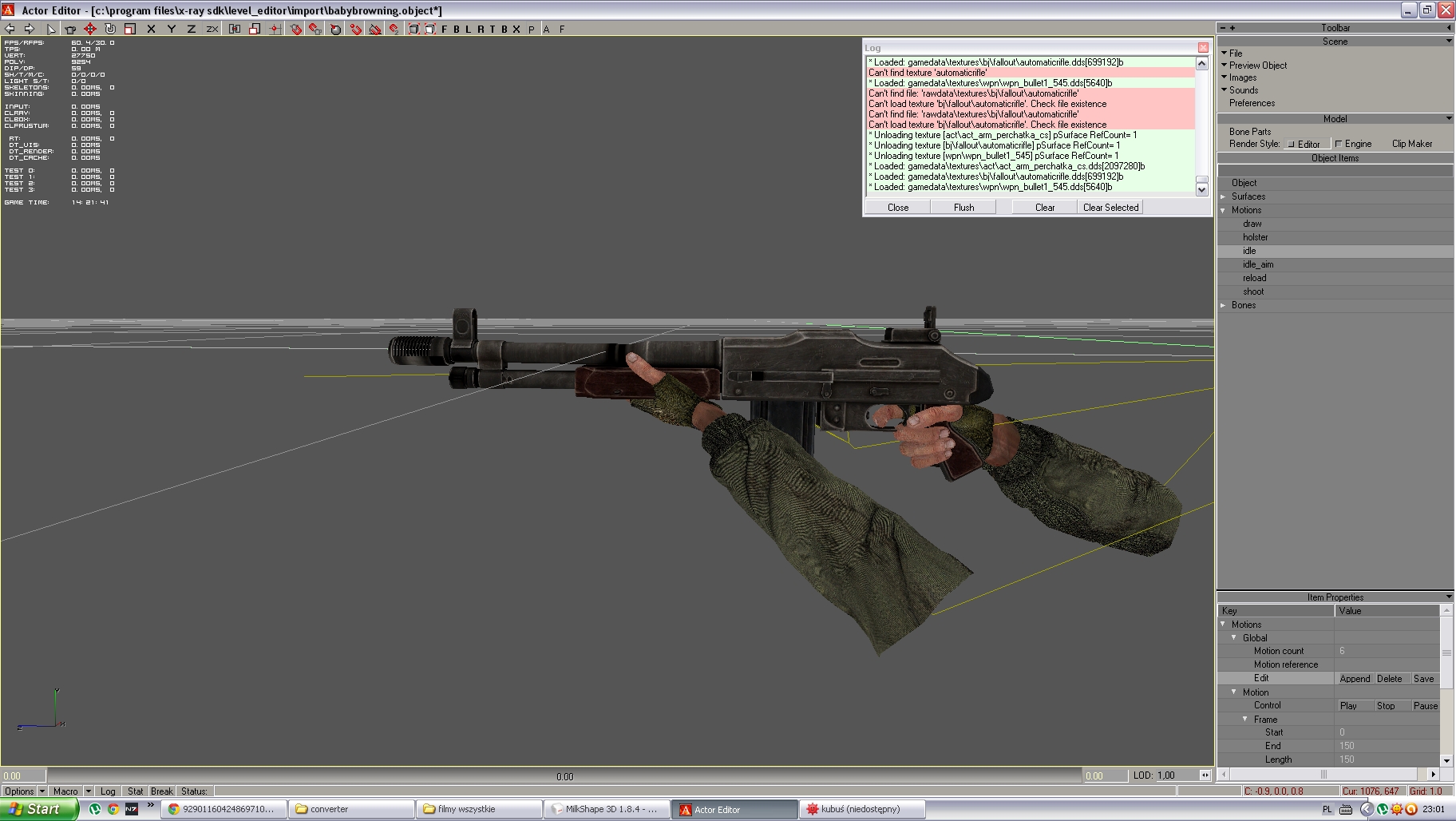The height and width of the screenshot is (821, 1456).
Task: Click Flush in the Log window
Action: pos(963,207)
